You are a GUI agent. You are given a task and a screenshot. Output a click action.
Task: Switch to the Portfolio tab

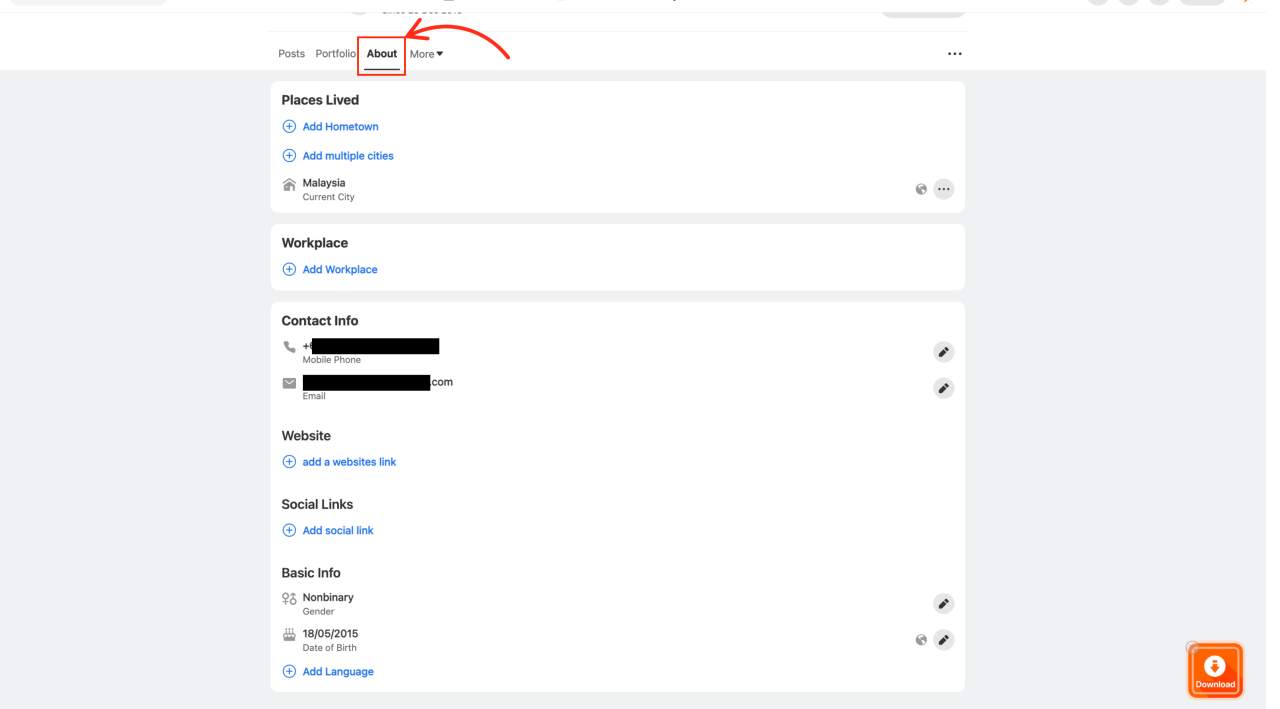335,54
